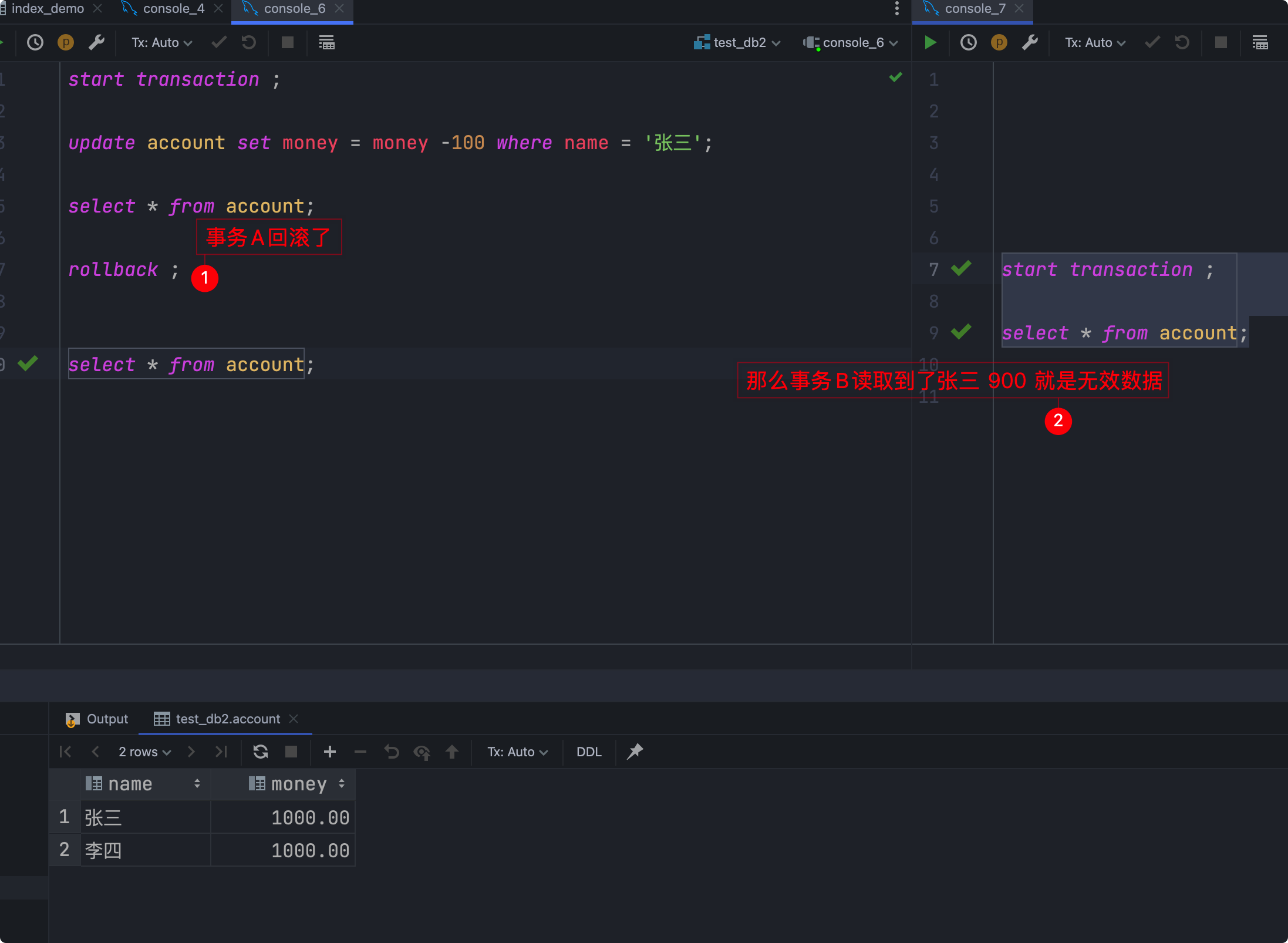The height and width of the screenshot is (943, 1288).
Task: Open Tx: Auto dropdown in console_6 toolbar
Action: 161,42
